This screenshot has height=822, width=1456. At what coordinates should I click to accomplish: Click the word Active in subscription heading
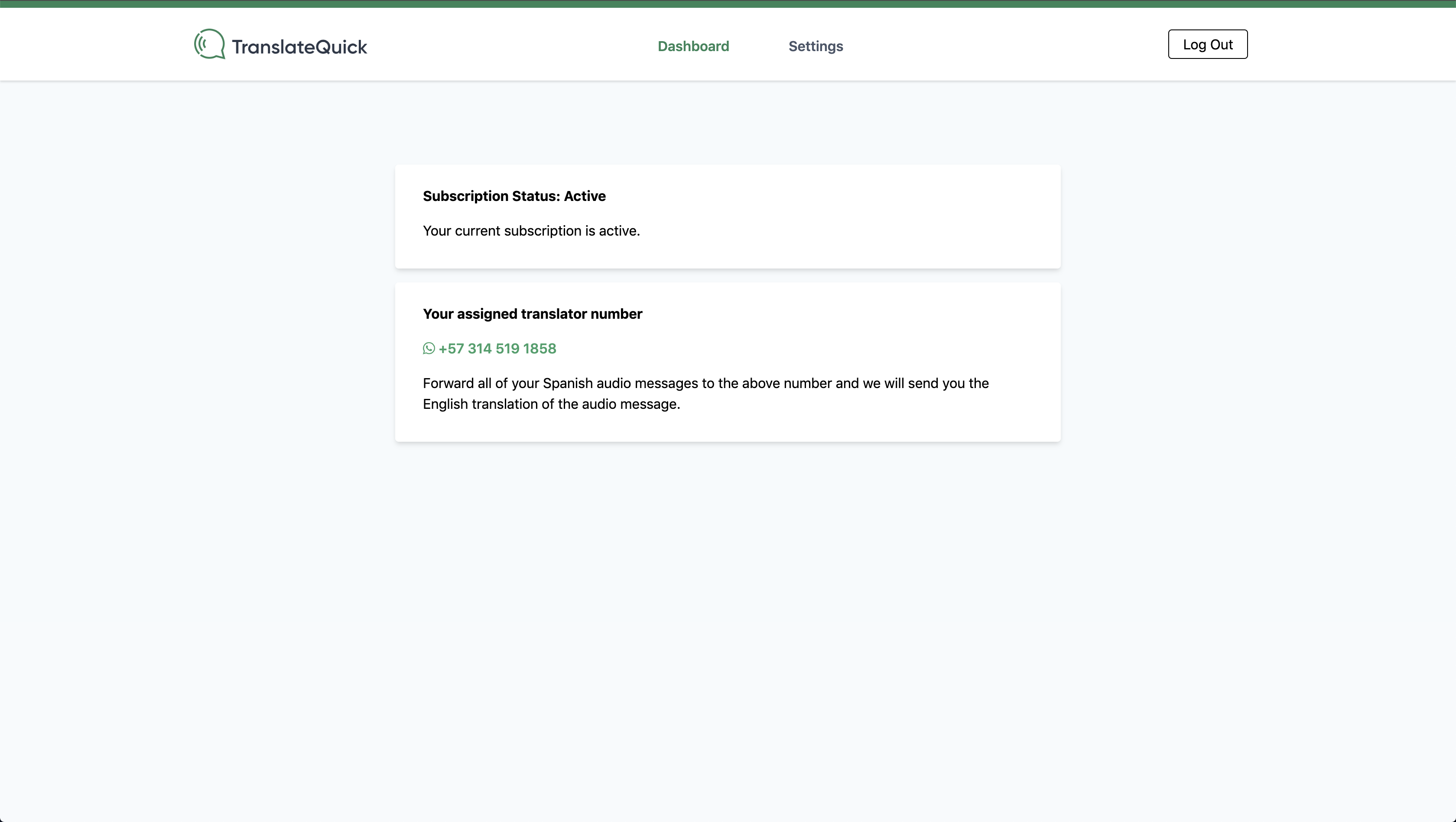click(x=585, y=196)
